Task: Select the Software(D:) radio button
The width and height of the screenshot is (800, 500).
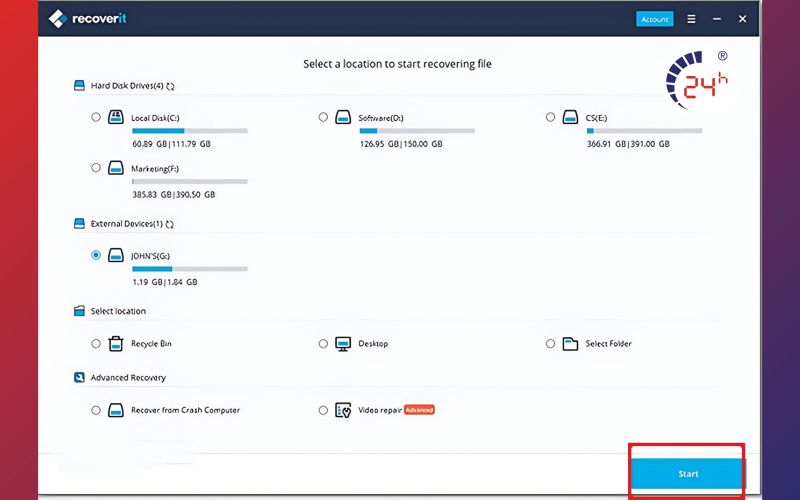Action: 323,117
